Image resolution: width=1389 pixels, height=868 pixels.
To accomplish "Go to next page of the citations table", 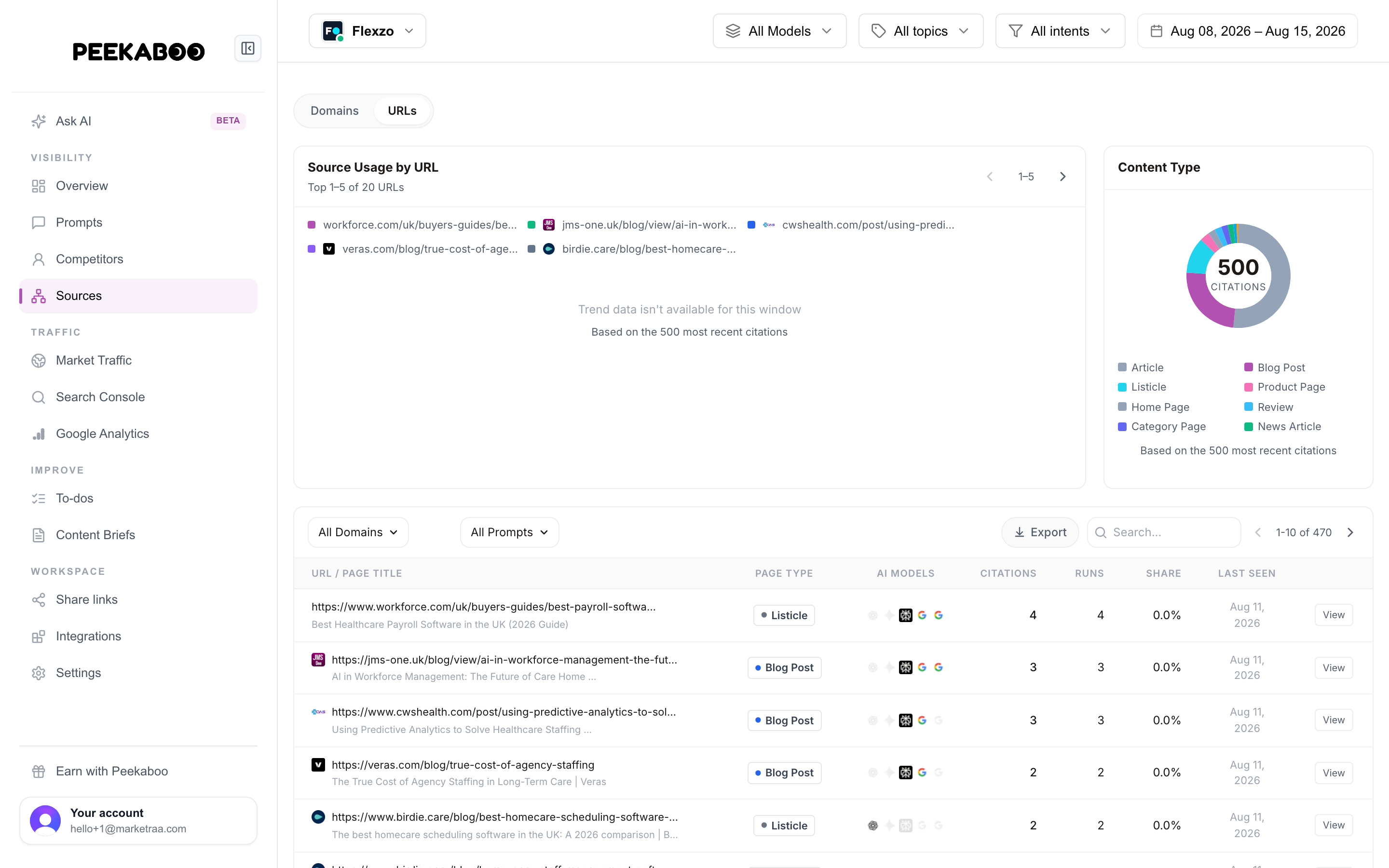I will pos(1350,533).
